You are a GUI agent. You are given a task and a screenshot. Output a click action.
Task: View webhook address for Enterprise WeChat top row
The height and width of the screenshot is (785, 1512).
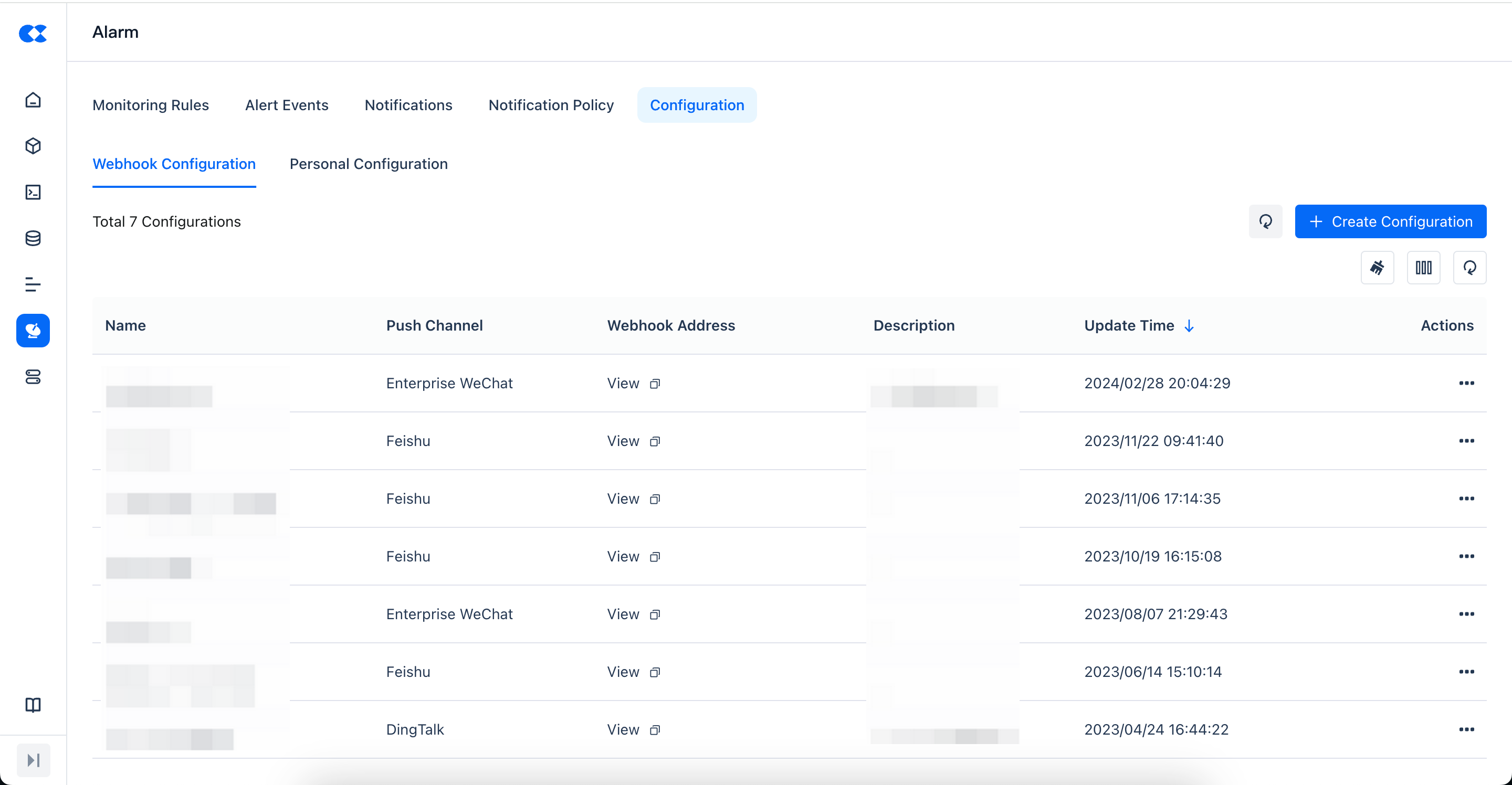[x=623, y=383]
